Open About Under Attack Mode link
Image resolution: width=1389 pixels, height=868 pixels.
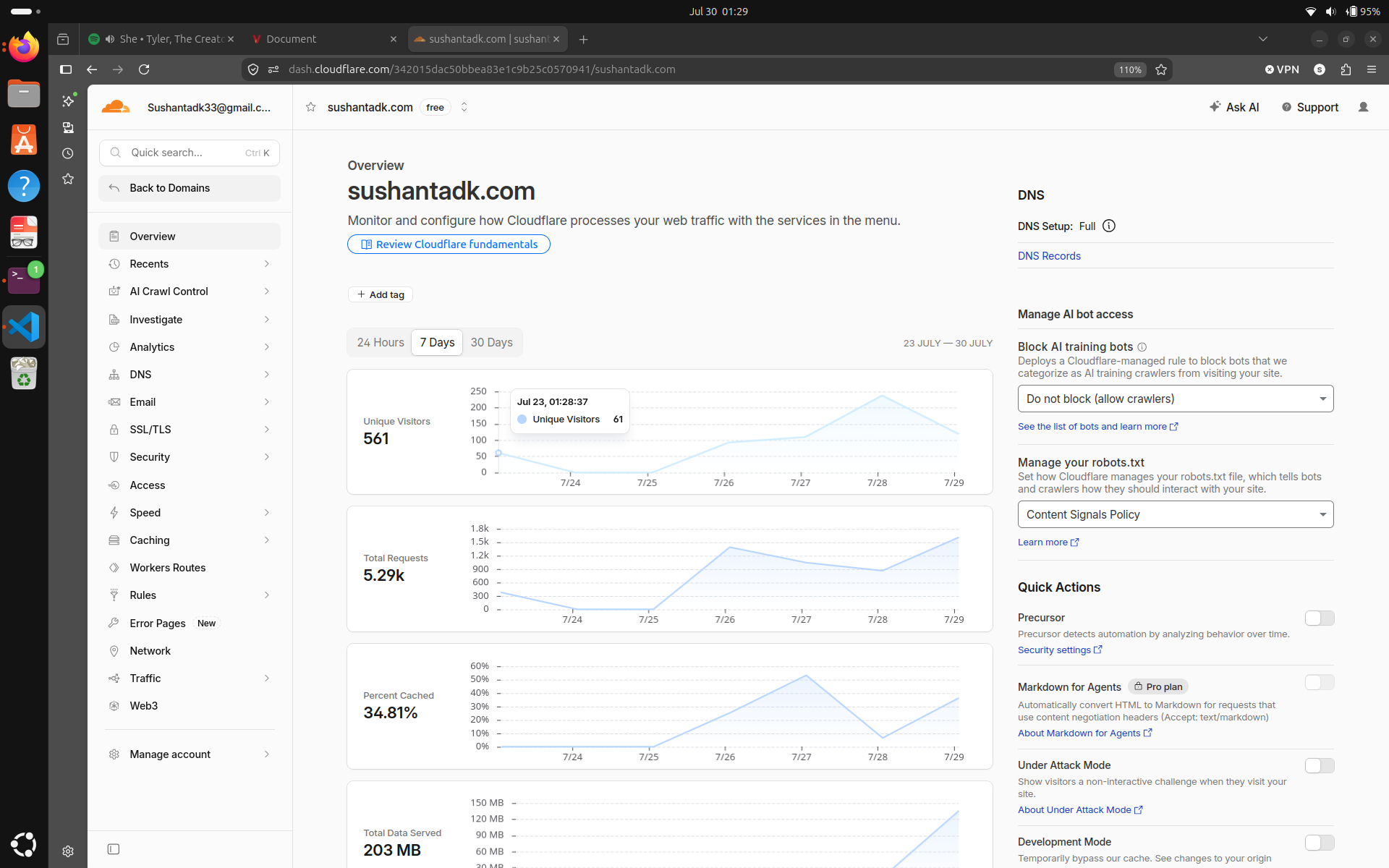pos(1080,810)
